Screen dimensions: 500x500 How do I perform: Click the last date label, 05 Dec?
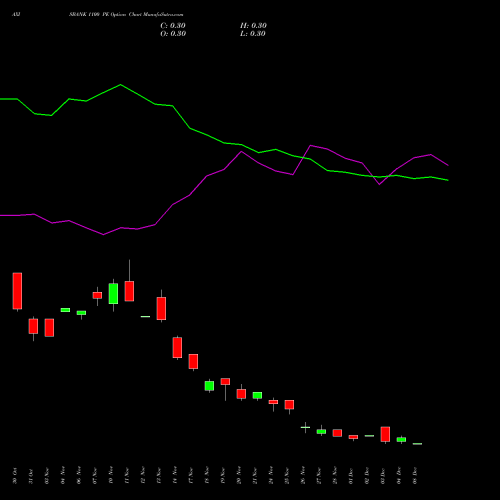pyautogui.click(x=415, y=476)
